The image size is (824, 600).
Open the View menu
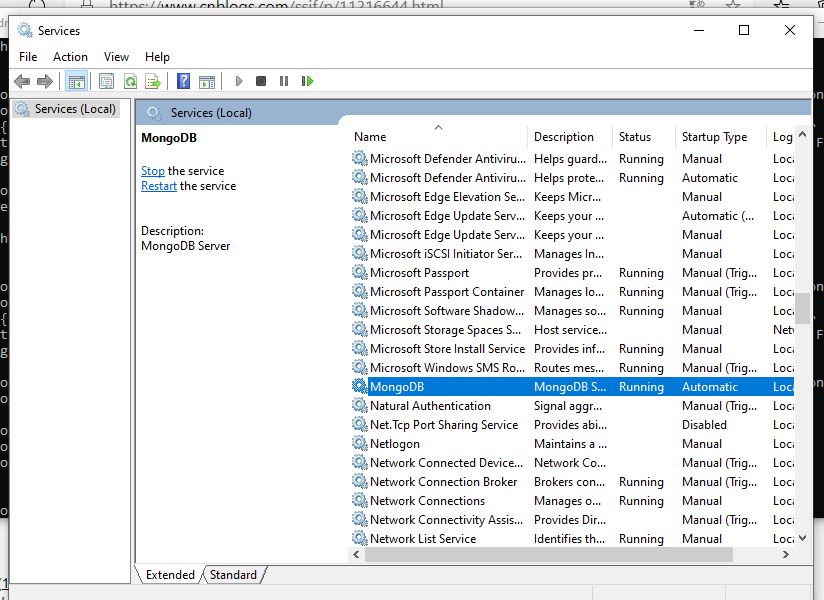pyautogui.click(x=116, y=57)
